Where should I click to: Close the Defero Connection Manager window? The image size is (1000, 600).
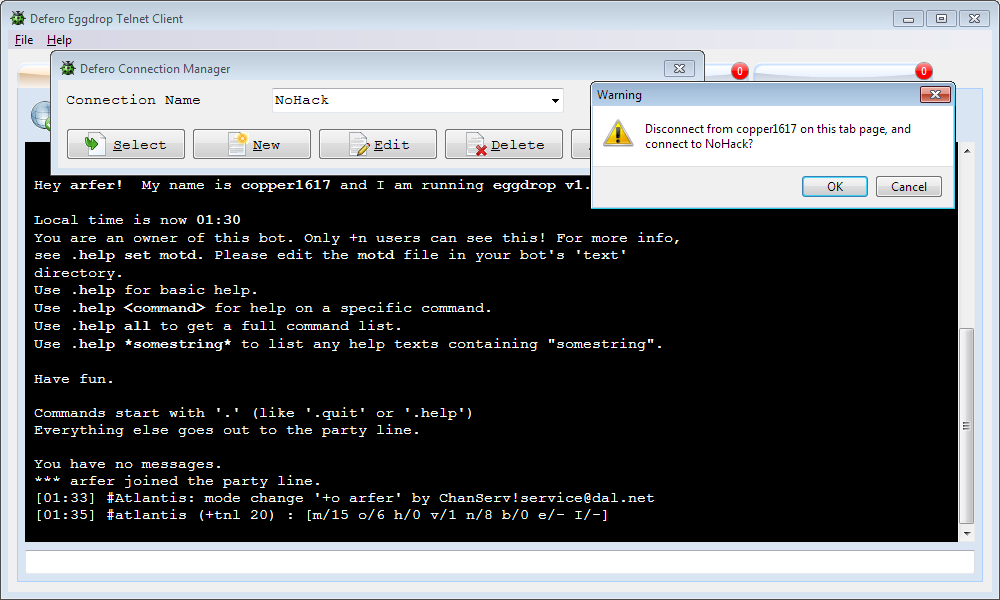(679, 68)
